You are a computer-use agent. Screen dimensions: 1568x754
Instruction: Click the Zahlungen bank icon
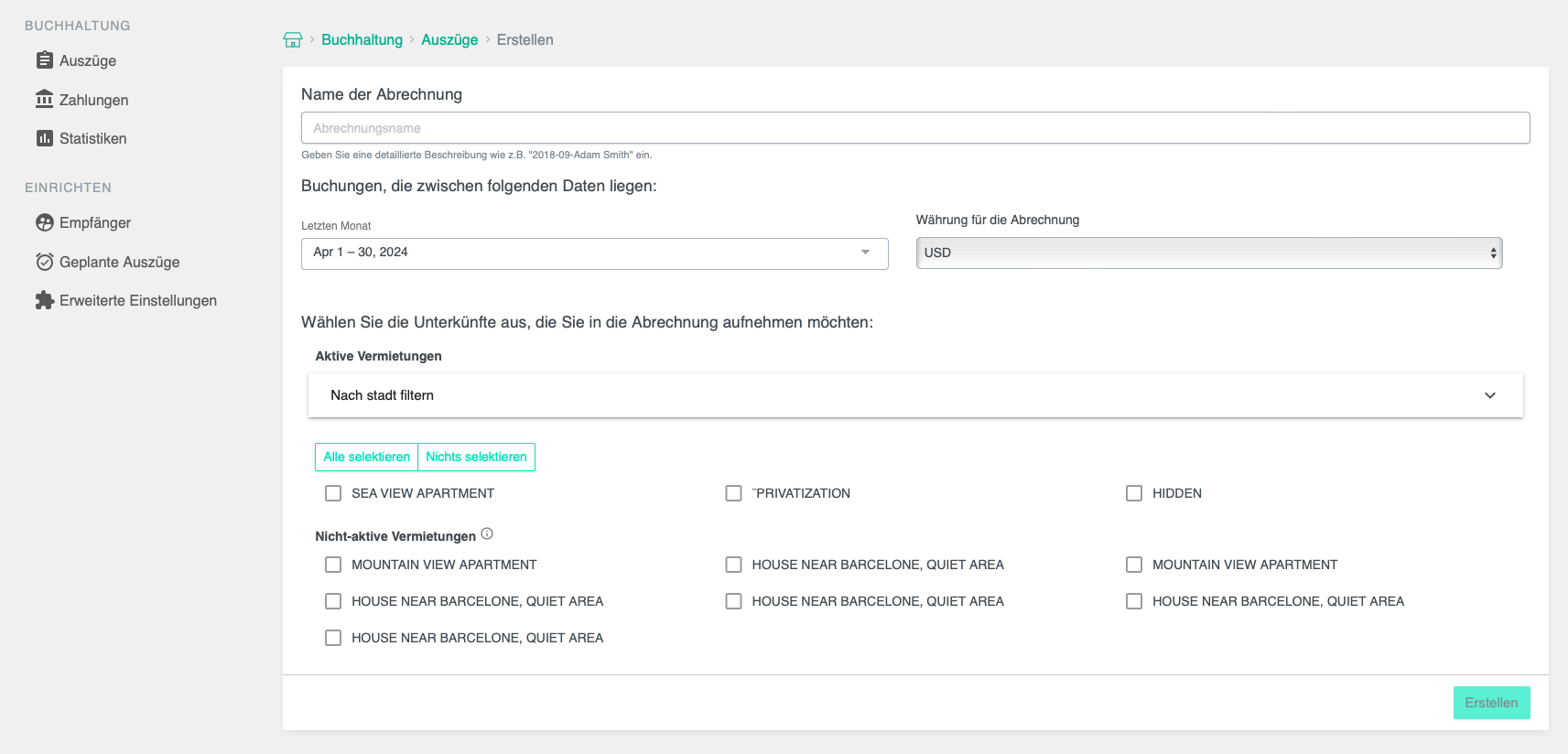pyautogui.click(x=44, y=99)
